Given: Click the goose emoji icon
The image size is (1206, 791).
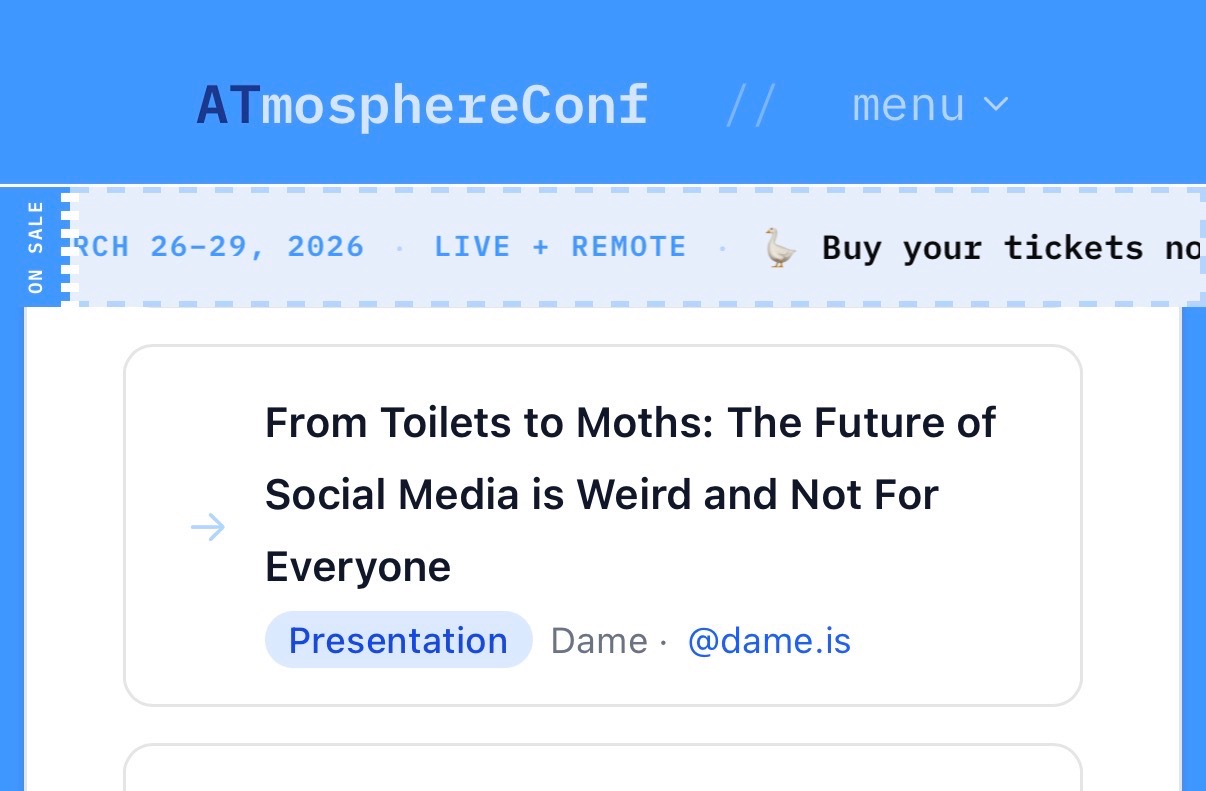Looking at the screenshot, I should click(x=780, y=247).
